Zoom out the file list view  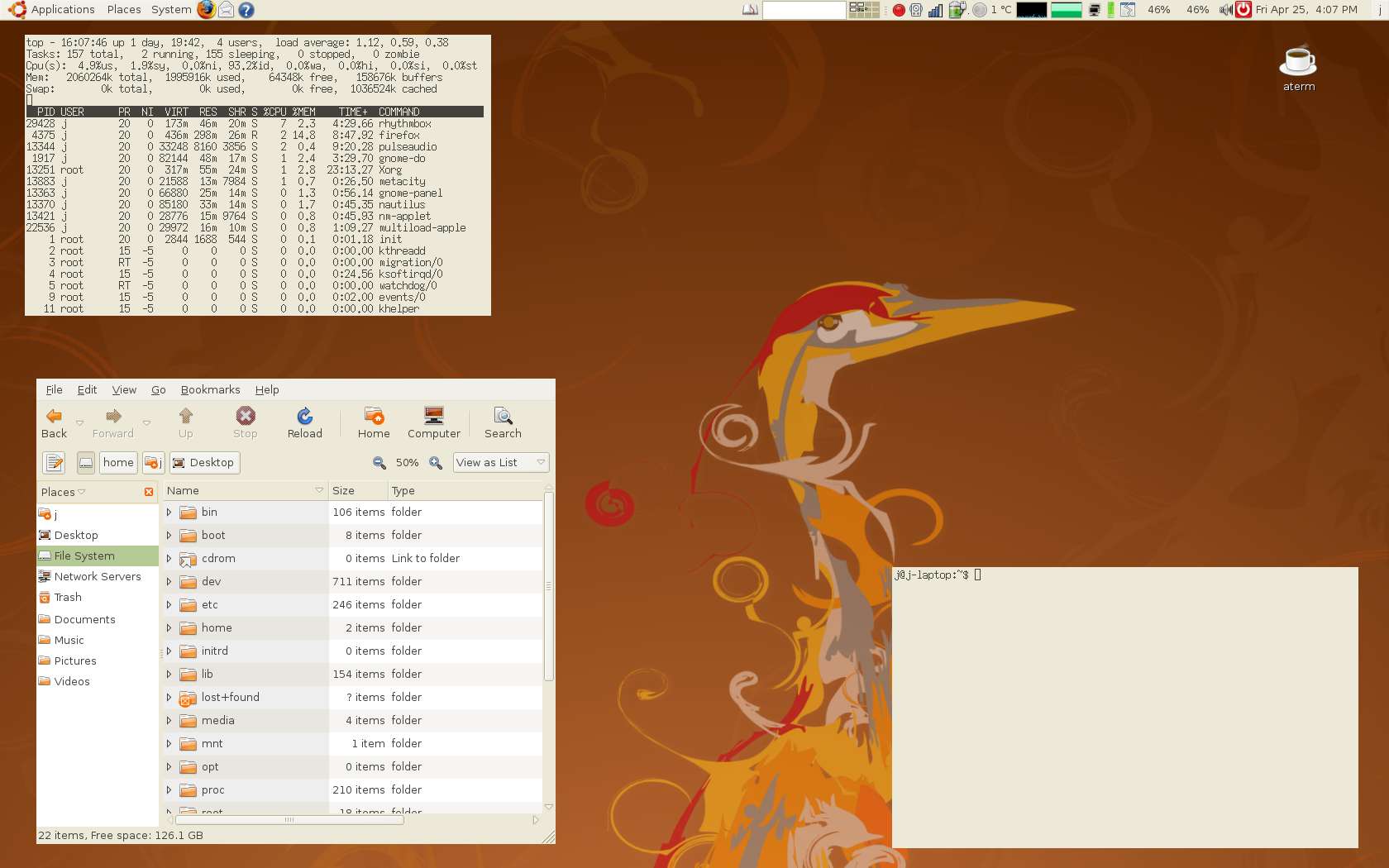(x=379, y=463)
